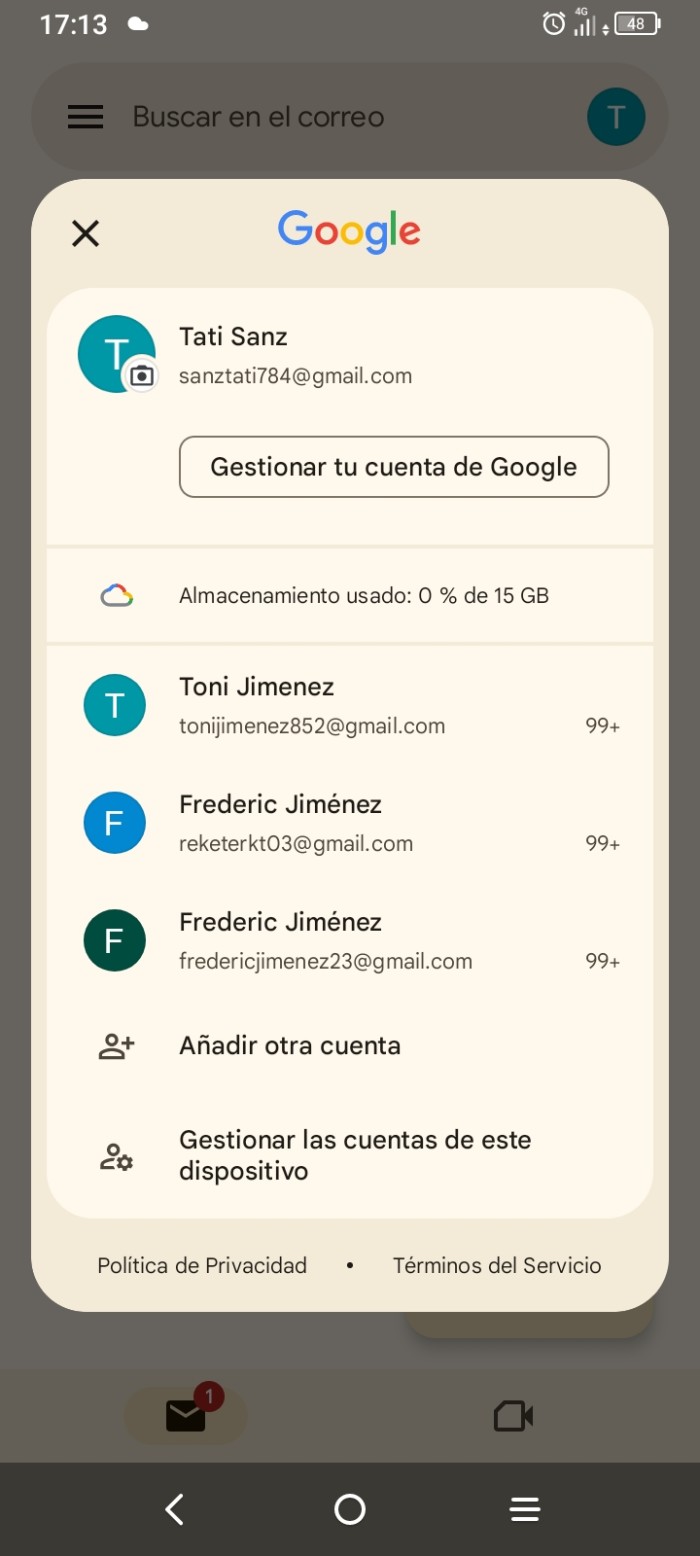Open Política de Privacidad link
This screenshot has width=700, height=1556.
click(x=202, y=1265)
